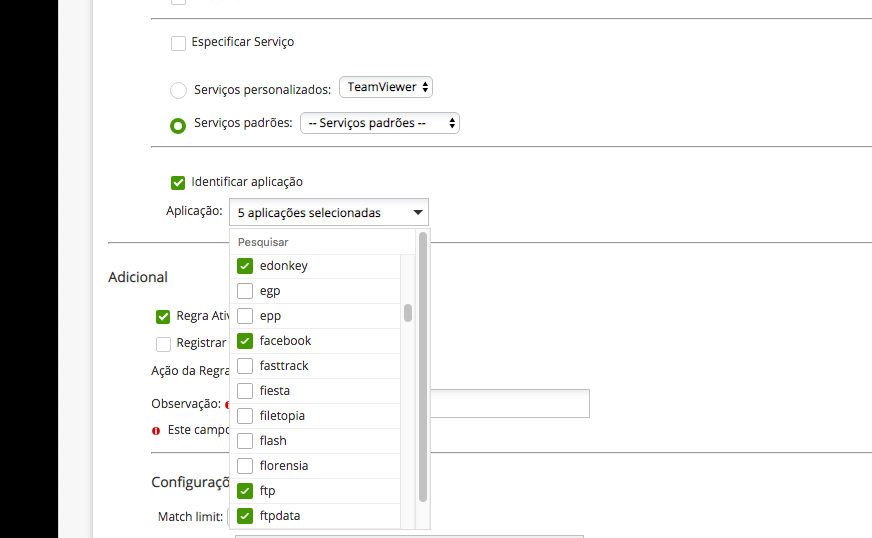
Task: Choose the Serviços padrões radio option
Action: tap(178, 125)
